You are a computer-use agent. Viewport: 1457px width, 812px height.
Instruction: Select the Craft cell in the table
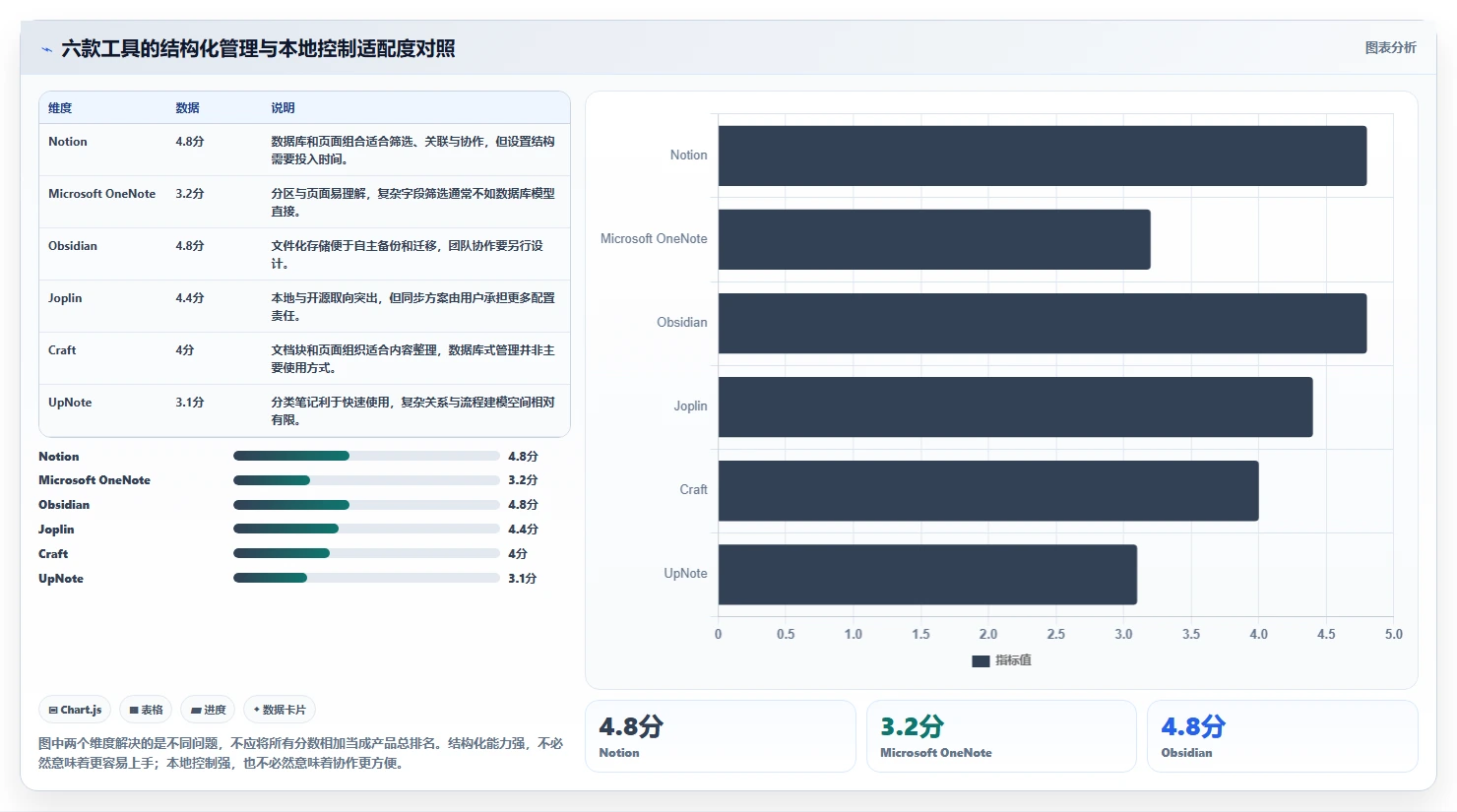point(62,350)
